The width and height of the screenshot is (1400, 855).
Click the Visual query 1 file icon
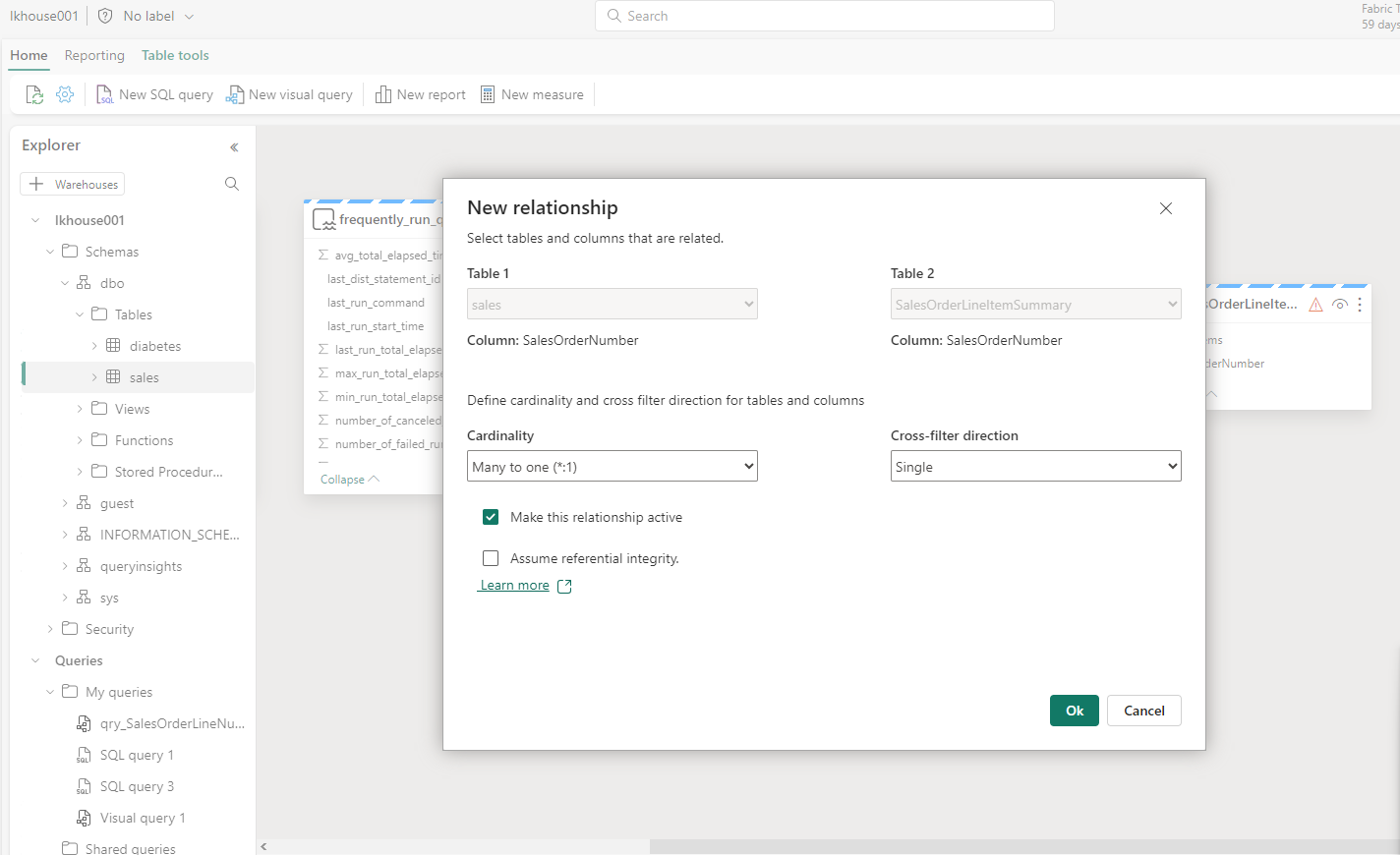click(84, 818)
